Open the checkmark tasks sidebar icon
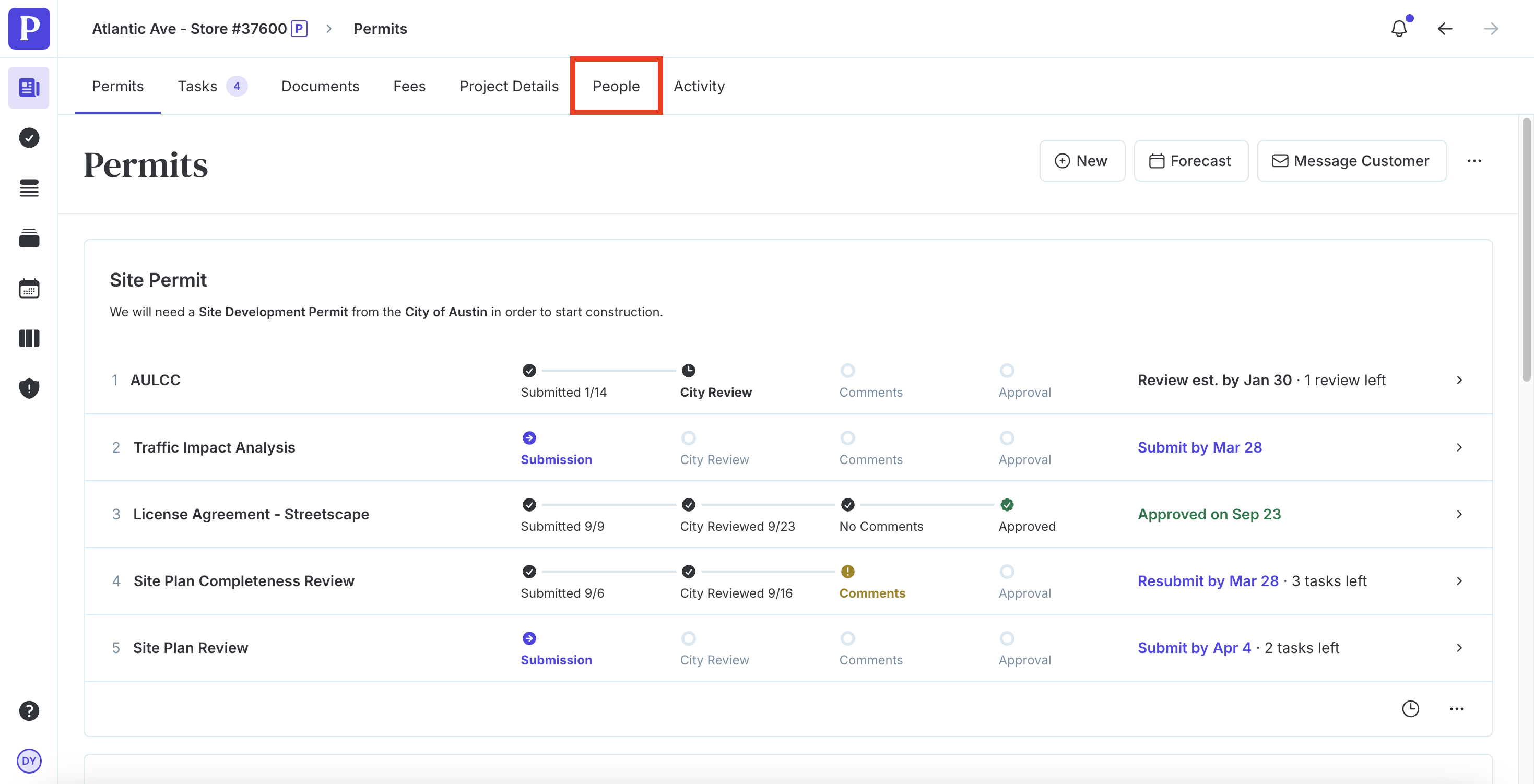Image resolution: width=1534 pixels, height=784 pixels. pos(29,137)
